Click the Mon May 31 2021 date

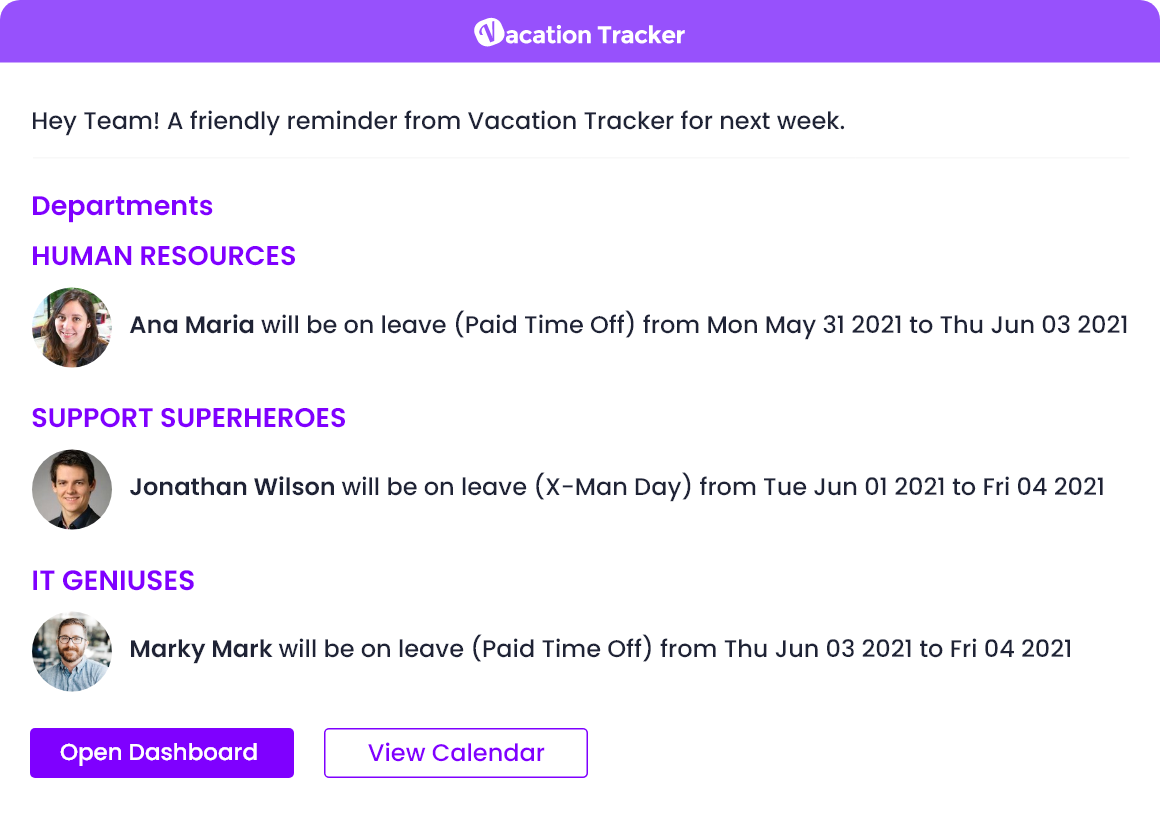tap(805, 325)
